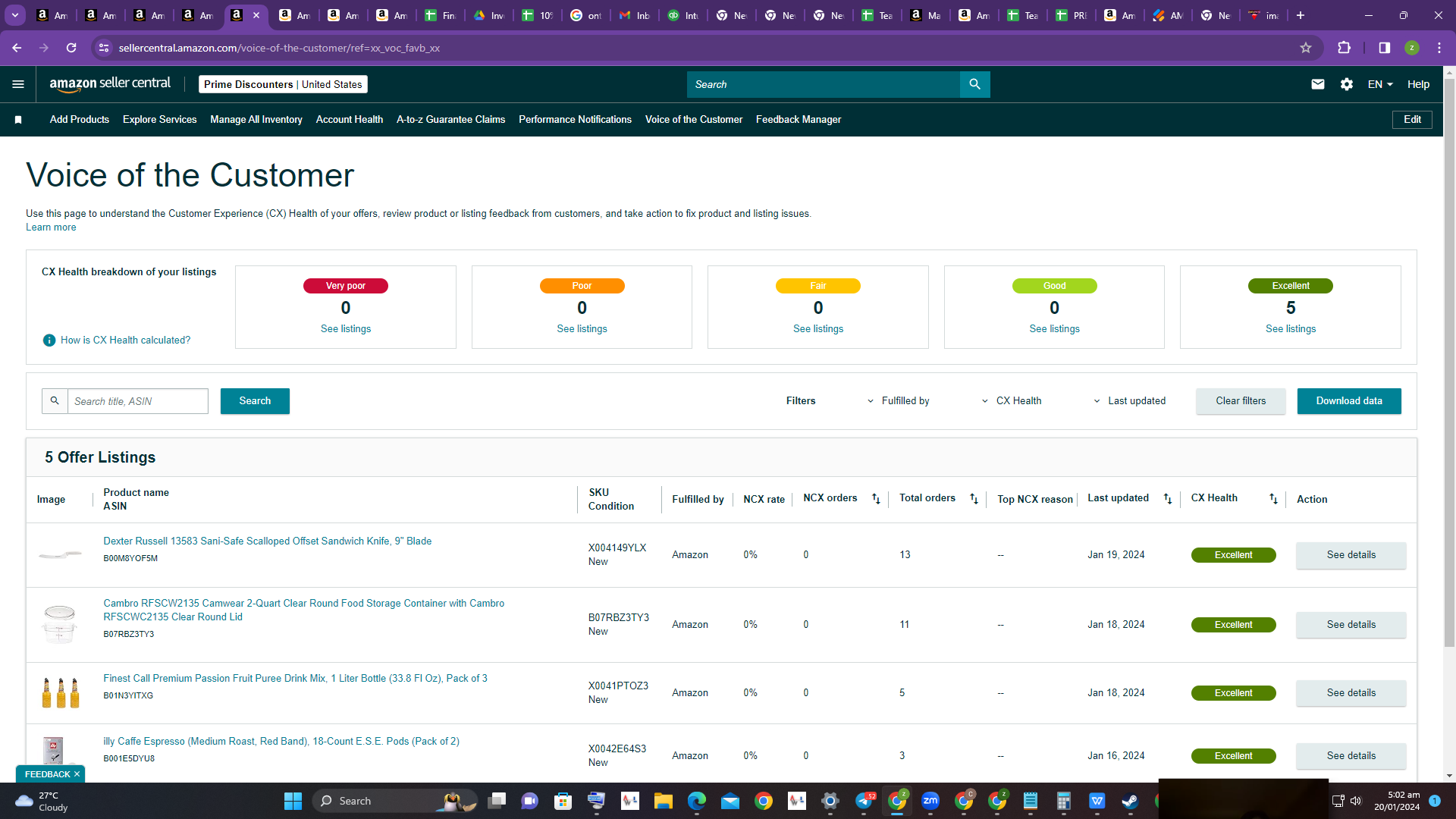Open the Chrome extensions puzzle icon
This screenshot has height=819, width=1456.
1344,48
